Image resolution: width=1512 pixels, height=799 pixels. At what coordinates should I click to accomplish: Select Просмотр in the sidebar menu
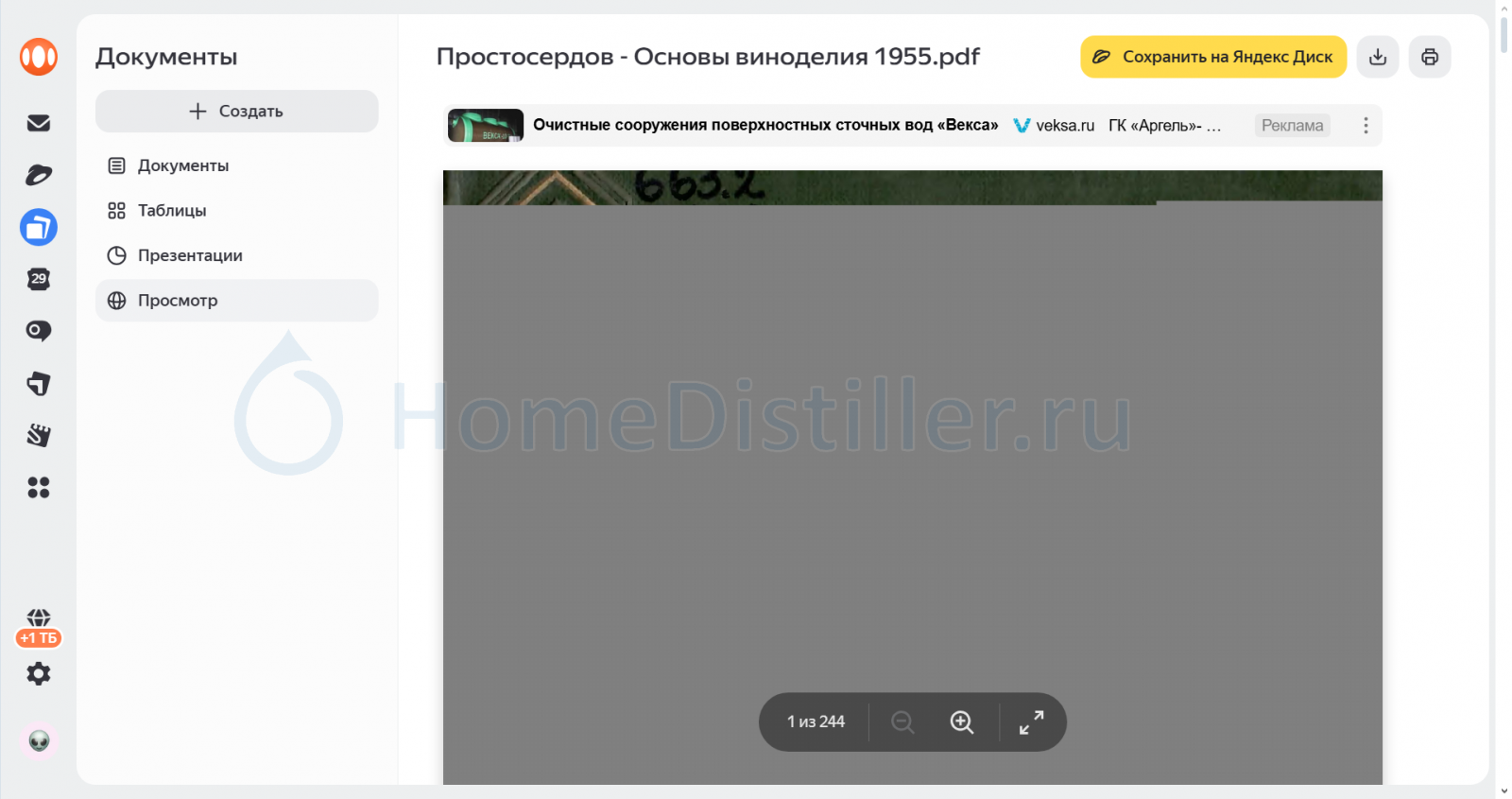pyautogui.click(x=178, y=301)
